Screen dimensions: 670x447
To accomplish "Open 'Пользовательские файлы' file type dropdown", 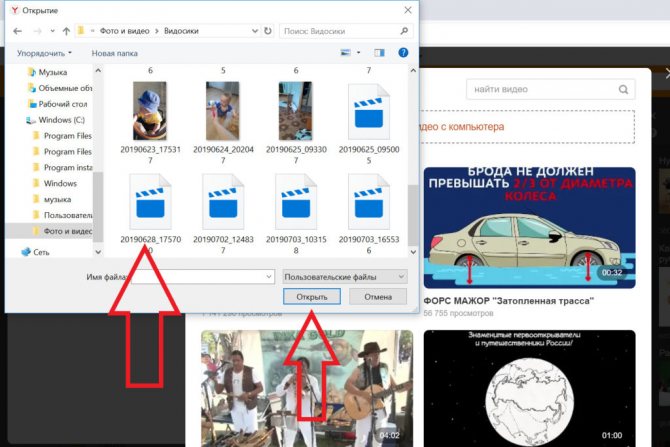I will [344, 277].
